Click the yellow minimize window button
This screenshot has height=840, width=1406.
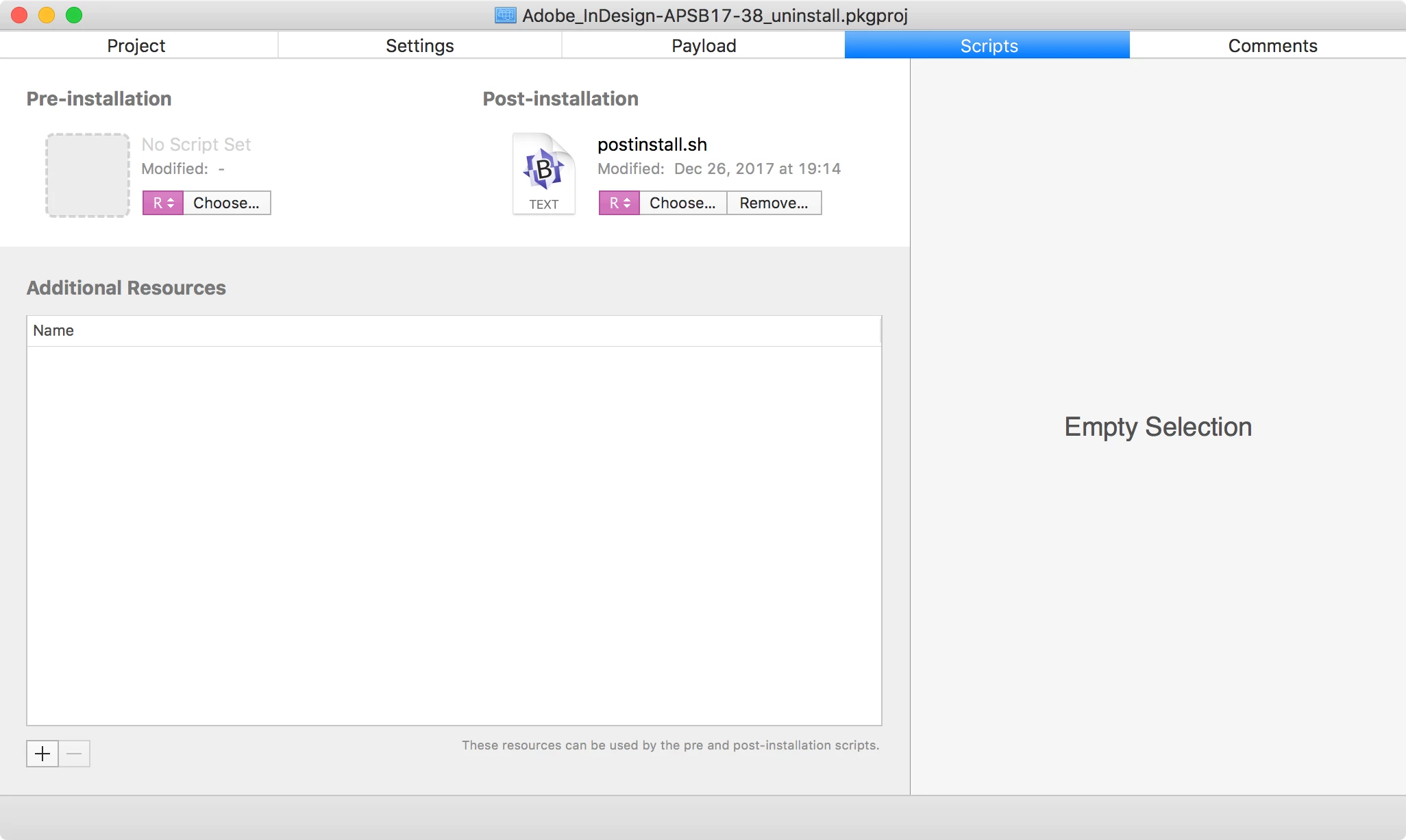tap(47, 15)
